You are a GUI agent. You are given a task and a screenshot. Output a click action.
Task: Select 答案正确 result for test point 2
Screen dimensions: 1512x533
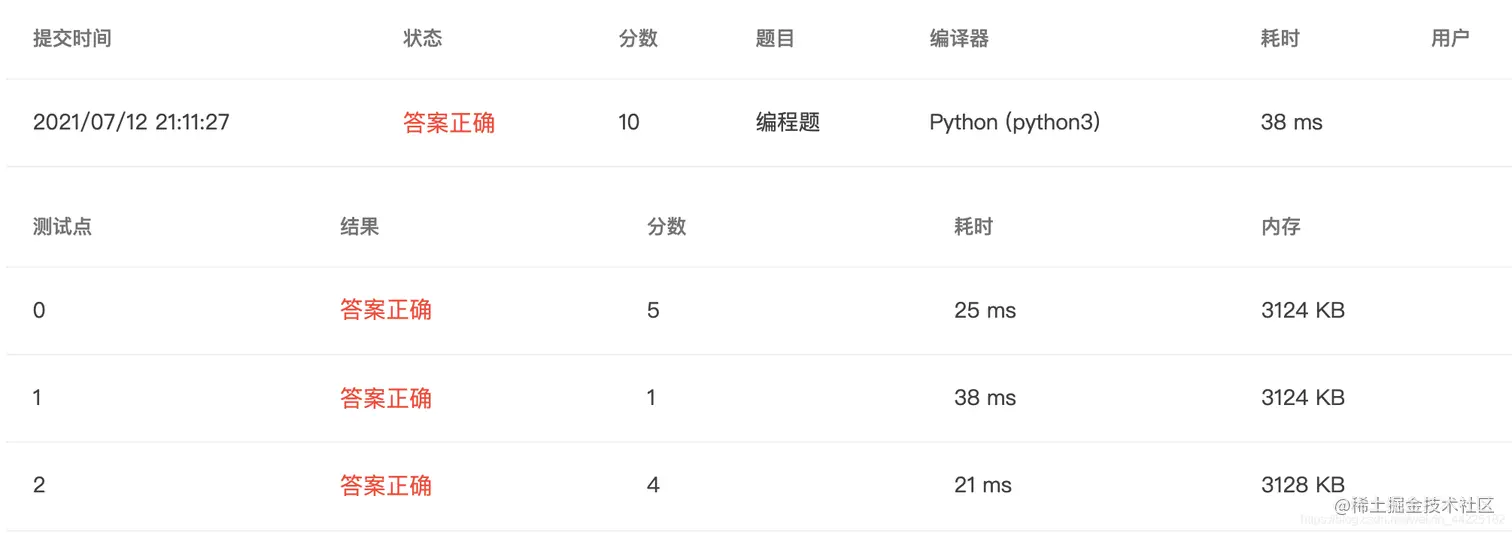coord(386,486)
